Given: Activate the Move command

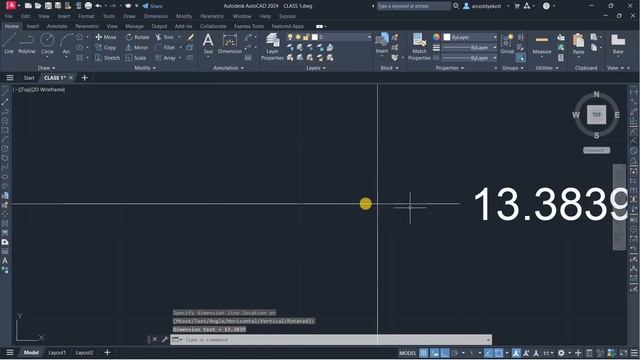Looking at the screenshot, I should (x=106, y=37).
